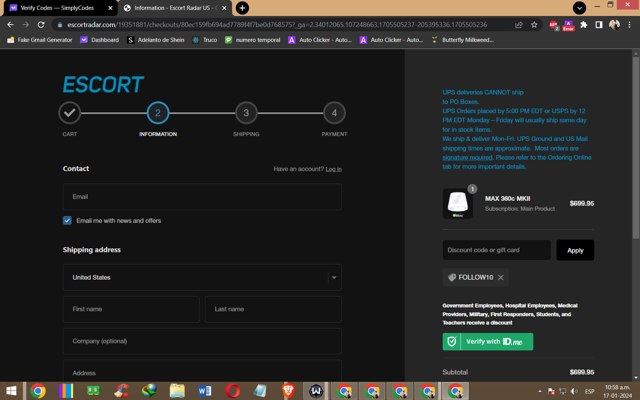Open the Extensions puzzle piece menu
The width and height of the screenshot is (640, 400).
584,25
